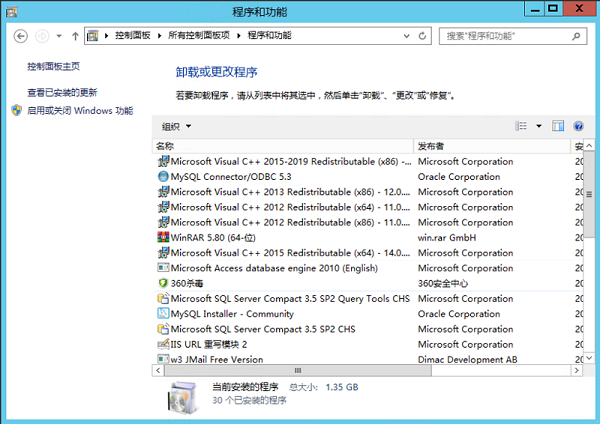
Task: Click the shield icon beside Windows 功能
Action: coord(16,111)
